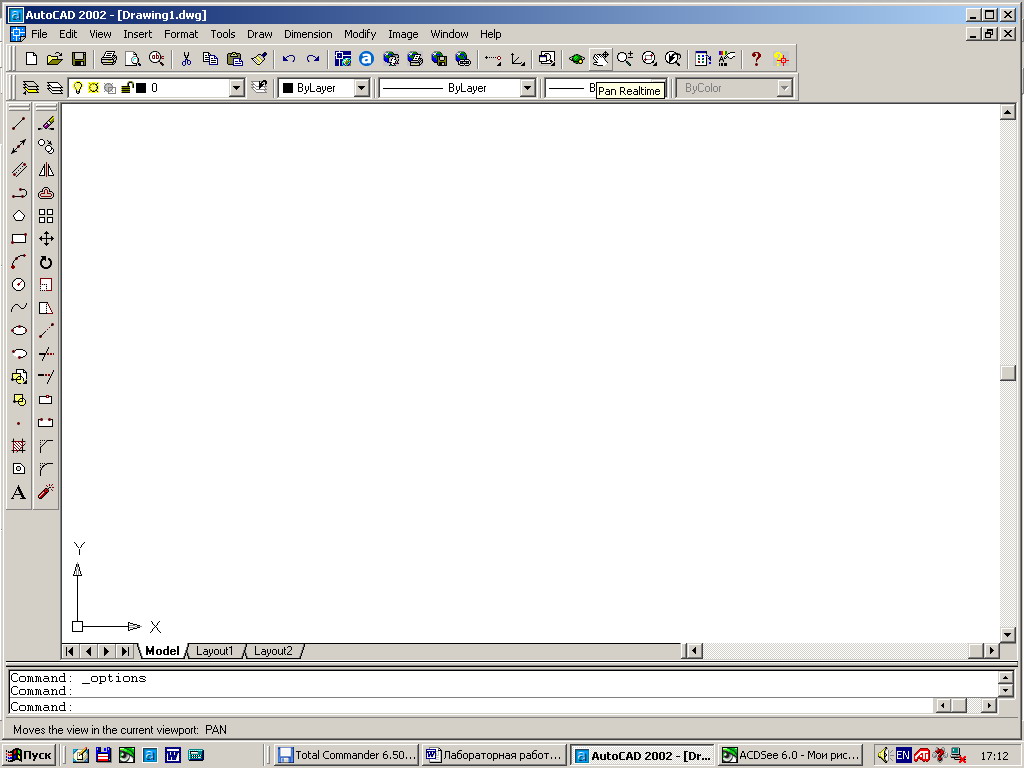Image resolution: width=1024 pixels, height=768 pixels.
Task: Open the Dimension menu
Action: [x=308, y=34]
